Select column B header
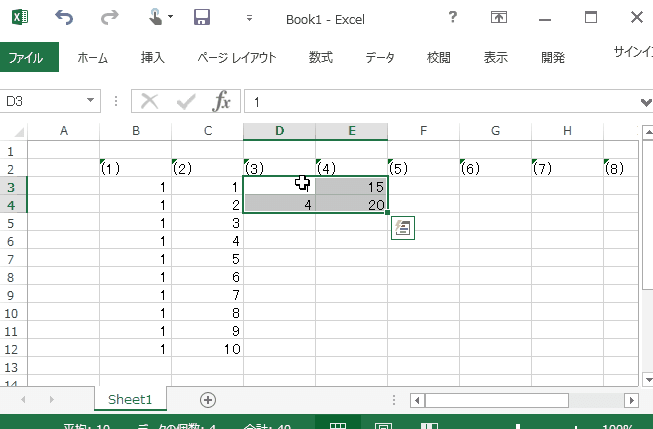This screenshot has height=429, width=653. pyautogui.click(x=136, y=131)
